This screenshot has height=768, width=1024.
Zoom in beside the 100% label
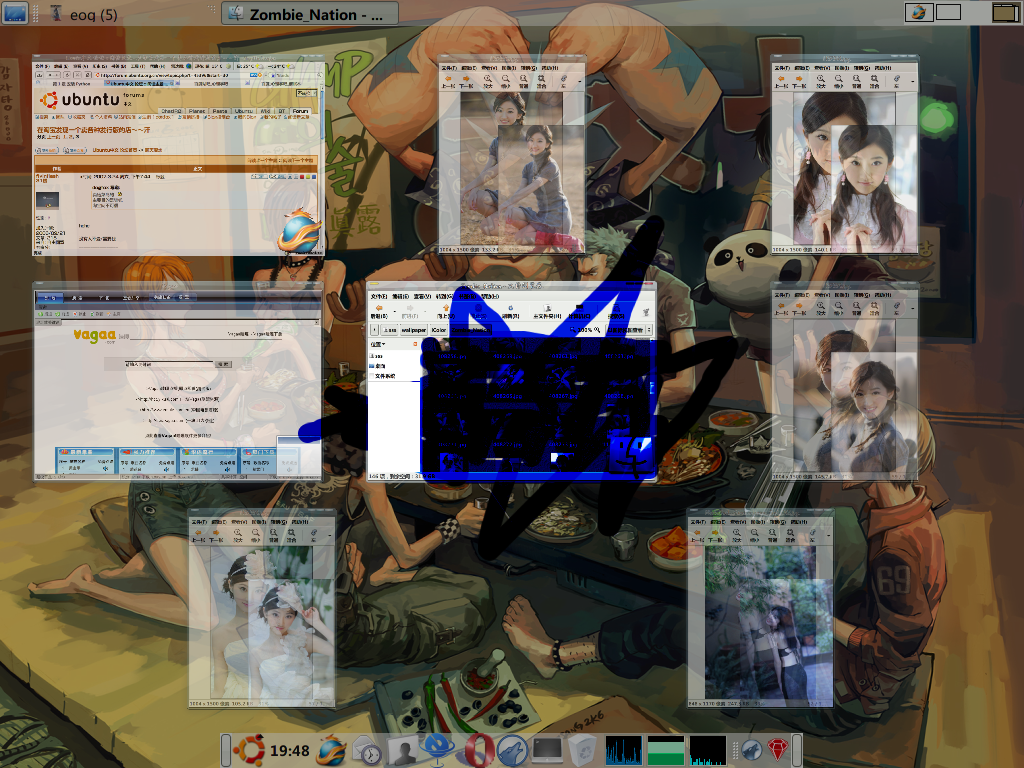[x=597, y=330]
